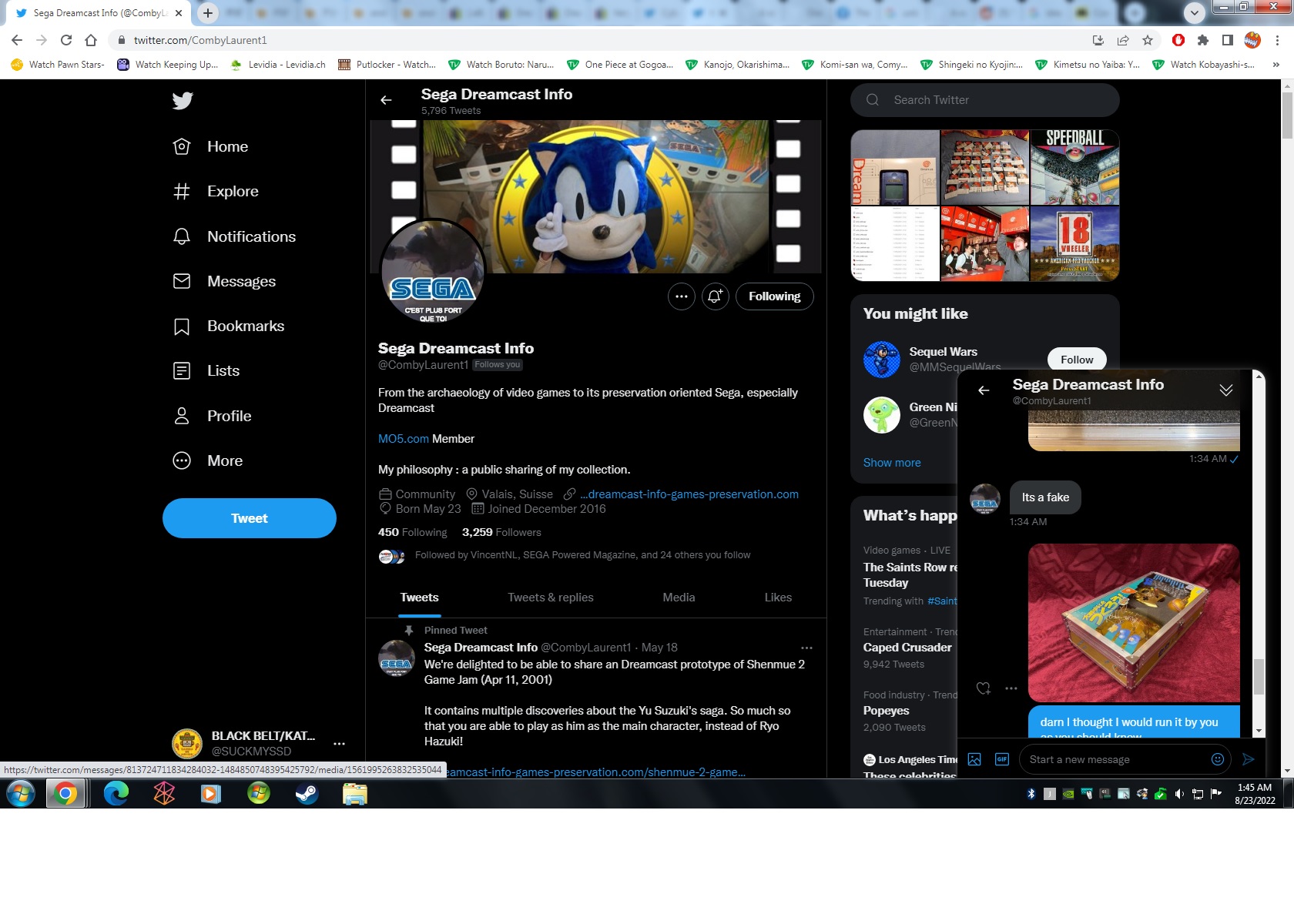Screen dimensions: 1294x924
Task: Open the Explore page
Action: pos(216,191)
